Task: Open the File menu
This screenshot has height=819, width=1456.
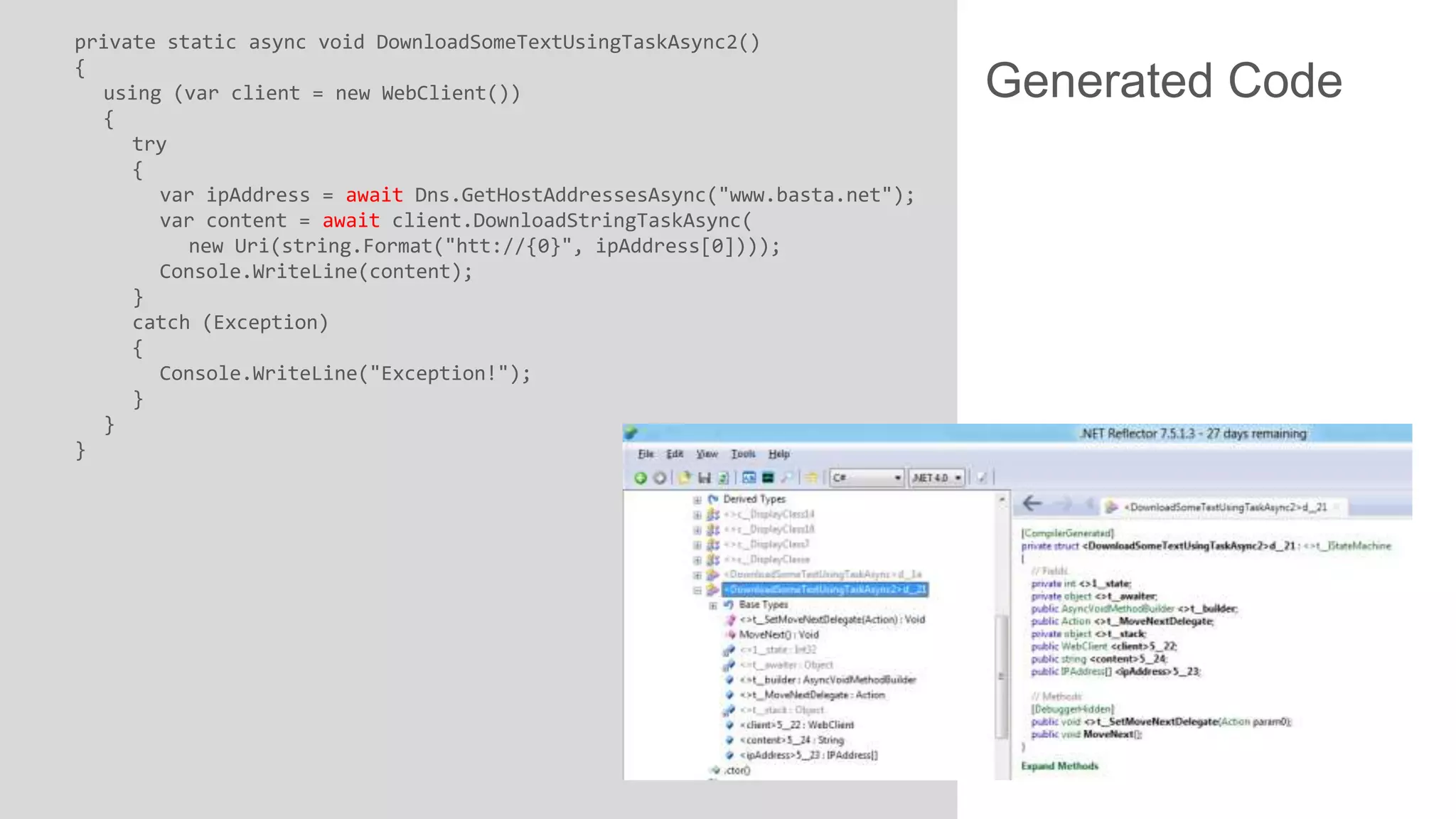Action: click(646, 454)
